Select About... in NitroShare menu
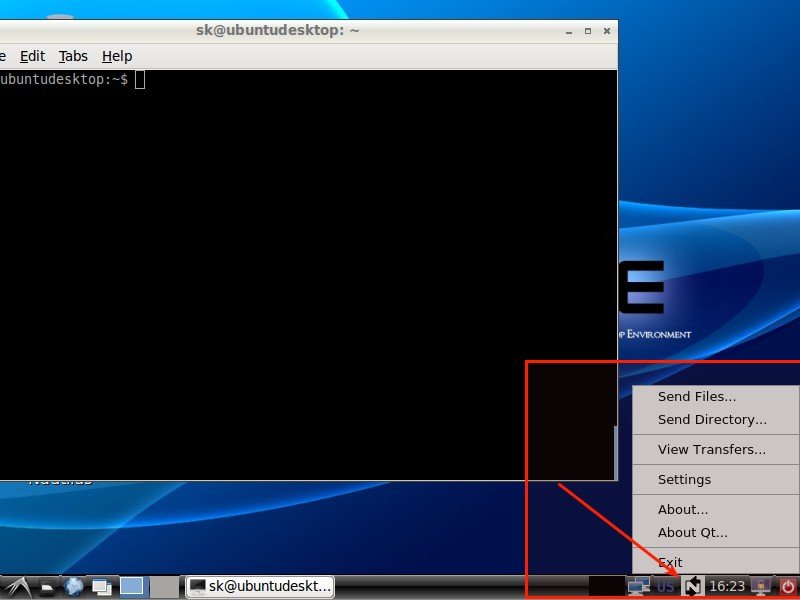 (716, 509)
